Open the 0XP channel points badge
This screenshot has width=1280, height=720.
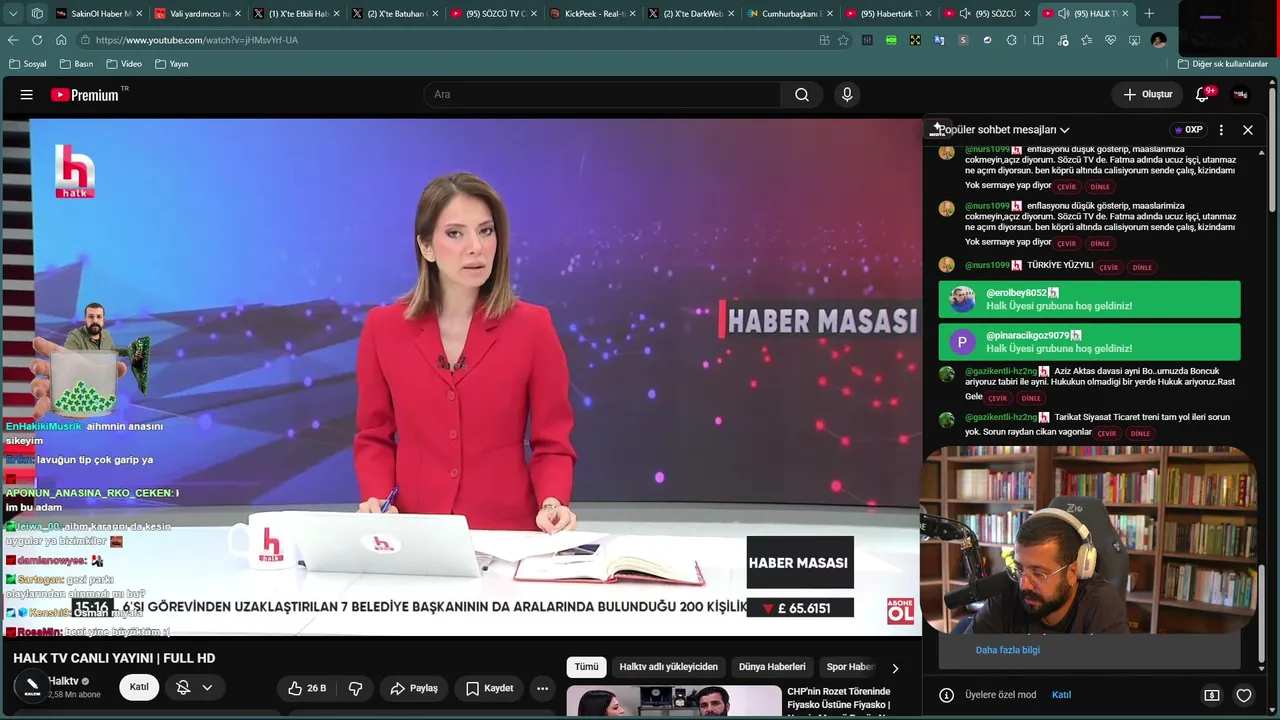click(x=1189, y=130)
